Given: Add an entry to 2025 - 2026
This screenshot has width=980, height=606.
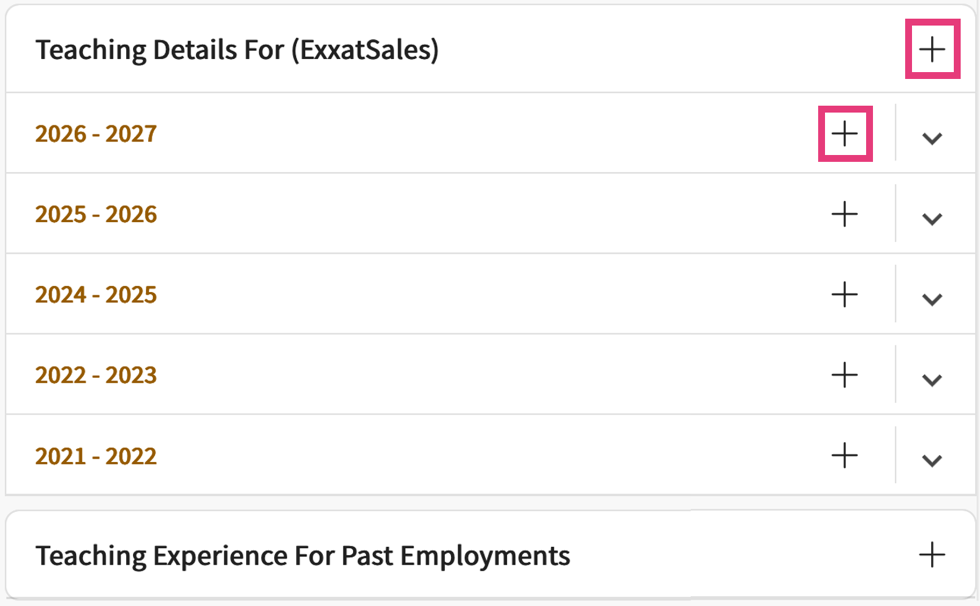Looking at the screenshot, I should (845, 214).
